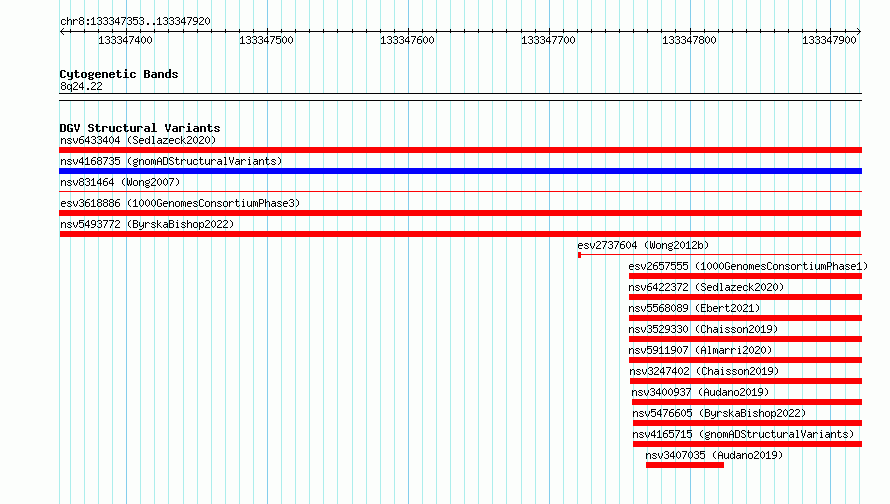Select the red bar under nsv4165715
This screenshot has width=890, height=504.
pyautogui.click(x=748, y=444)
